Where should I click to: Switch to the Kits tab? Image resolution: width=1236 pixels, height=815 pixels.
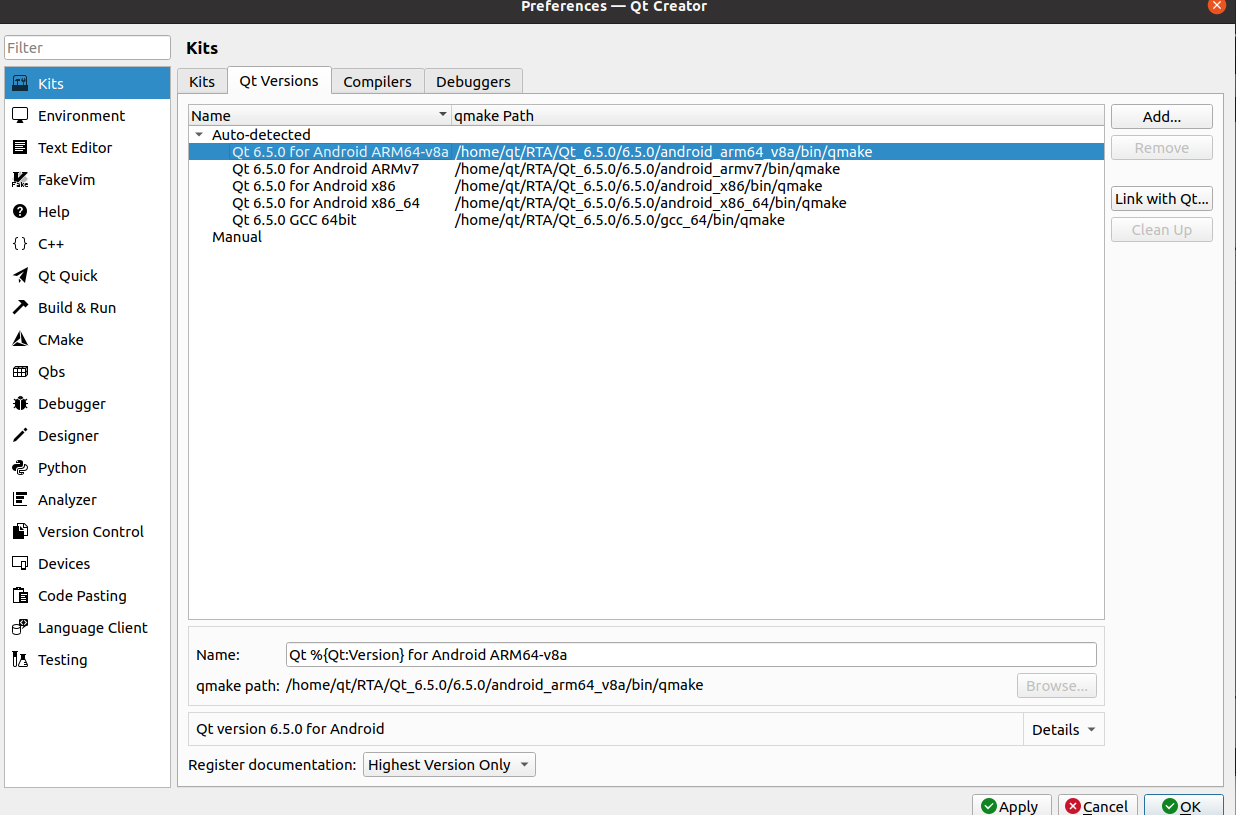coord(202,82)
